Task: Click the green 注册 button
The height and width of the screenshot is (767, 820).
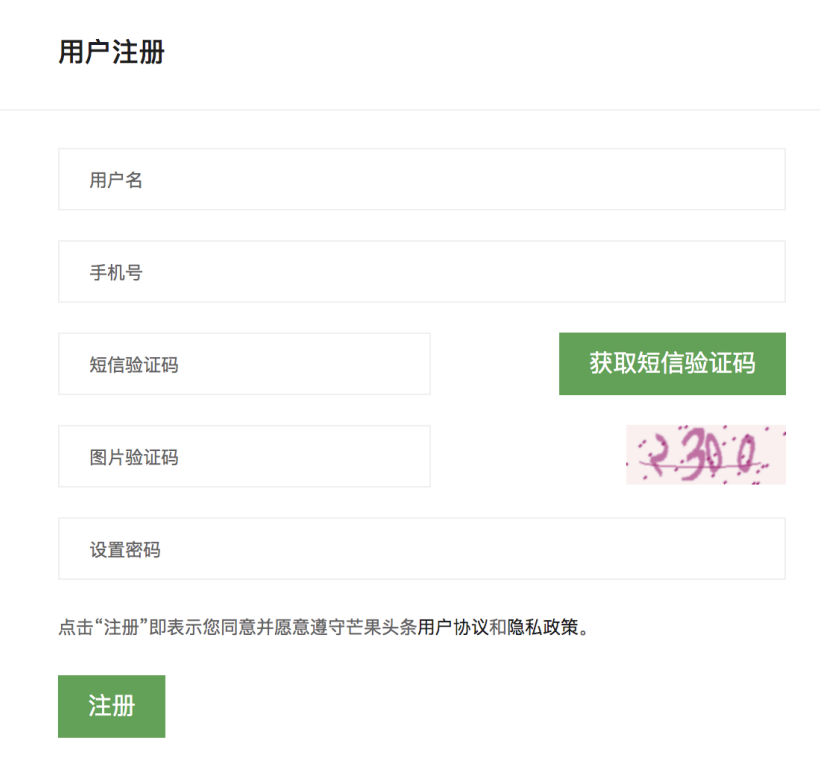Action: coord(111,706)
